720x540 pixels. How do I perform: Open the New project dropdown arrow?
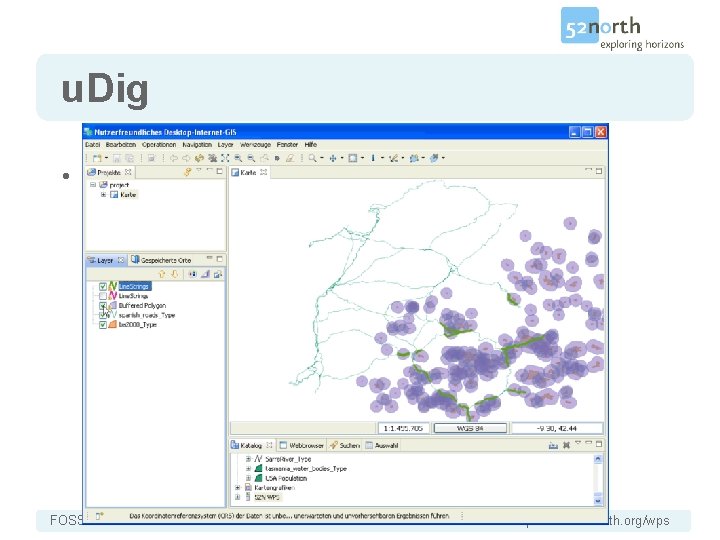click(x=106, y=158)
